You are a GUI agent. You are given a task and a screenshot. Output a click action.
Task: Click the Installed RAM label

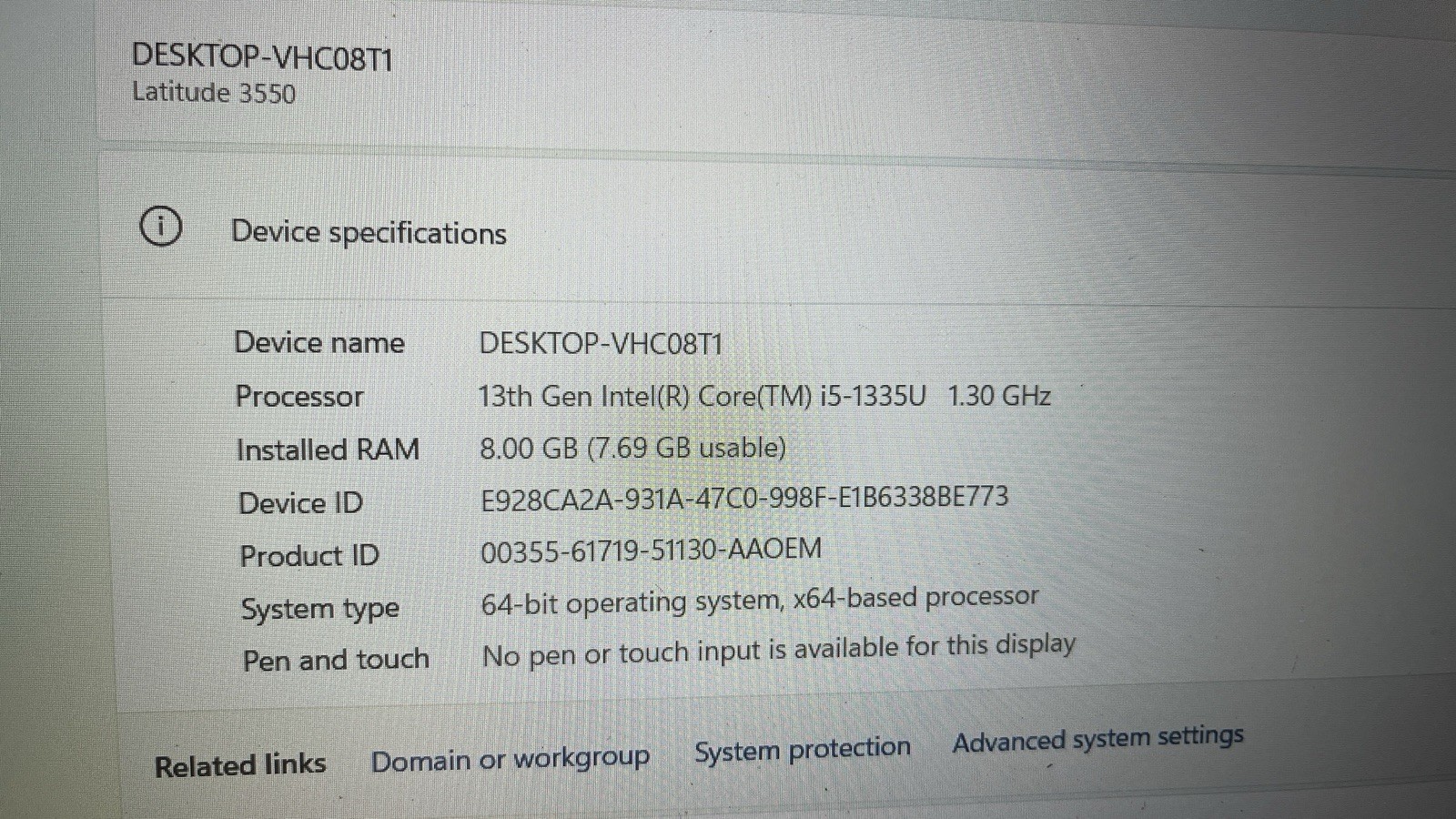tap(328, 450)
